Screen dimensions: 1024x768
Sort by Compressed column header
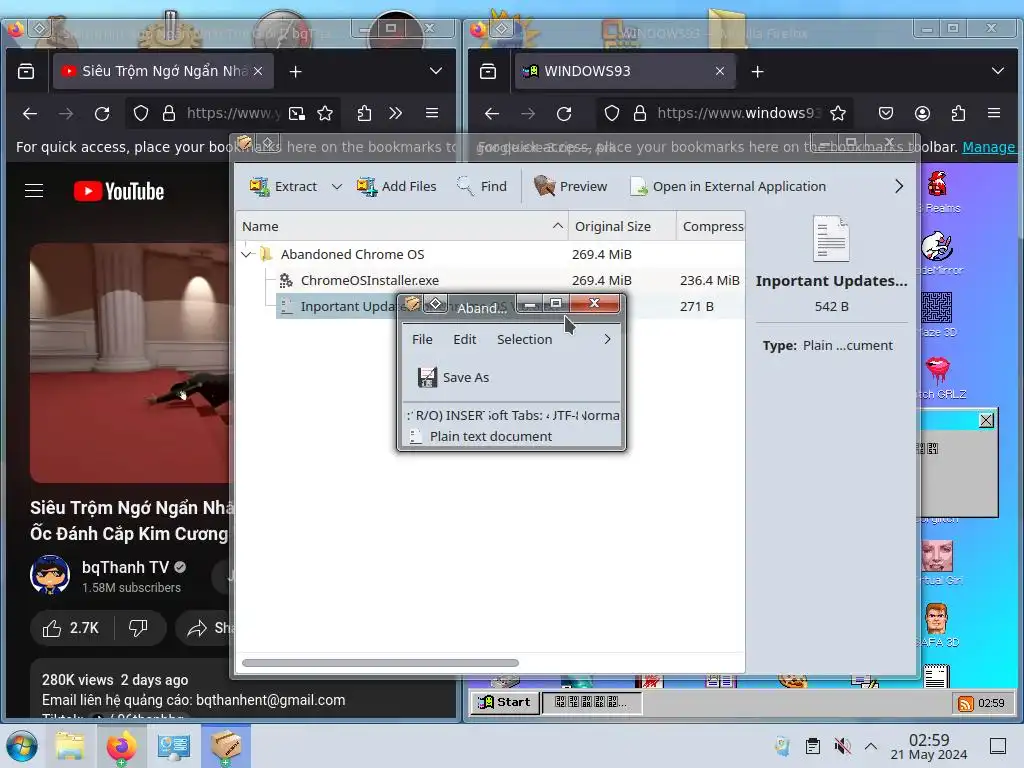pyautogui.click(x=711, y=227)
